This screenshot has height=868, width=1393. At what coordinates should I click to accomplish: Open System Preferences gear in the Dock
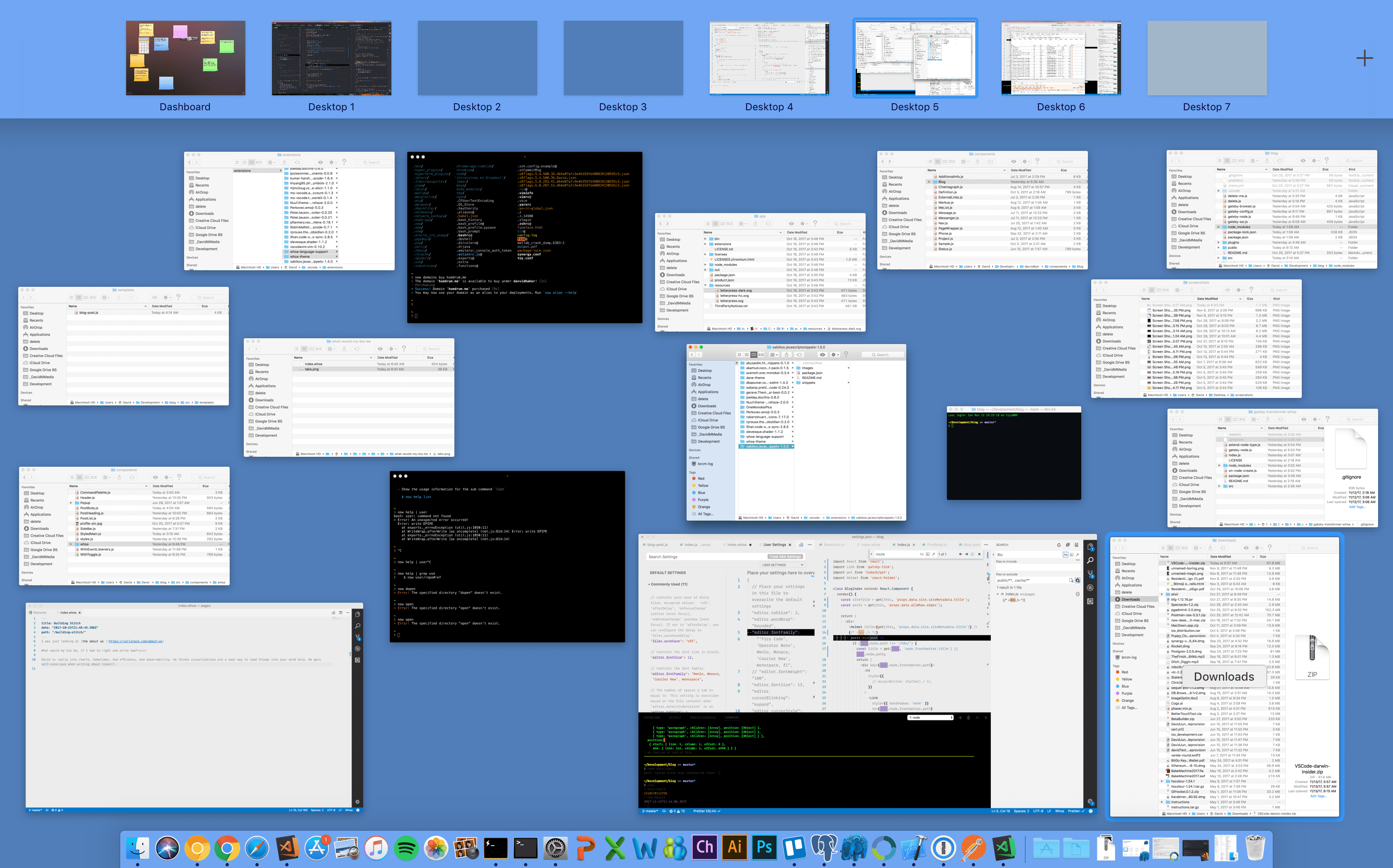pyautogui.click(x=555, y=848)
